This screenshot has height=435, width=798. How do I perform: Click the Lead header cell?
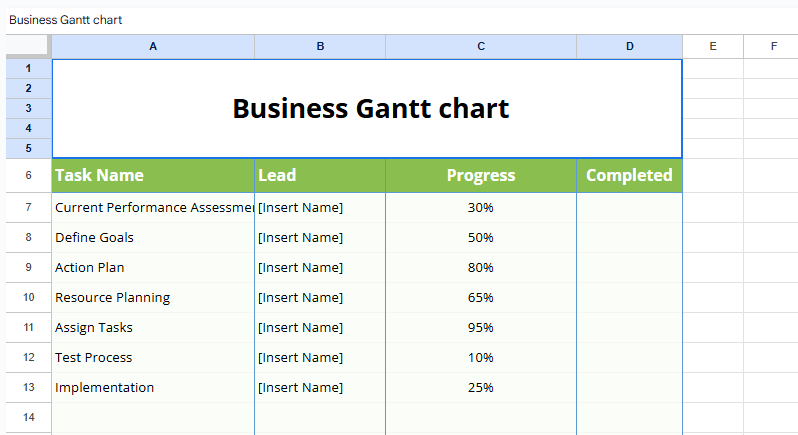coord(320,175)
